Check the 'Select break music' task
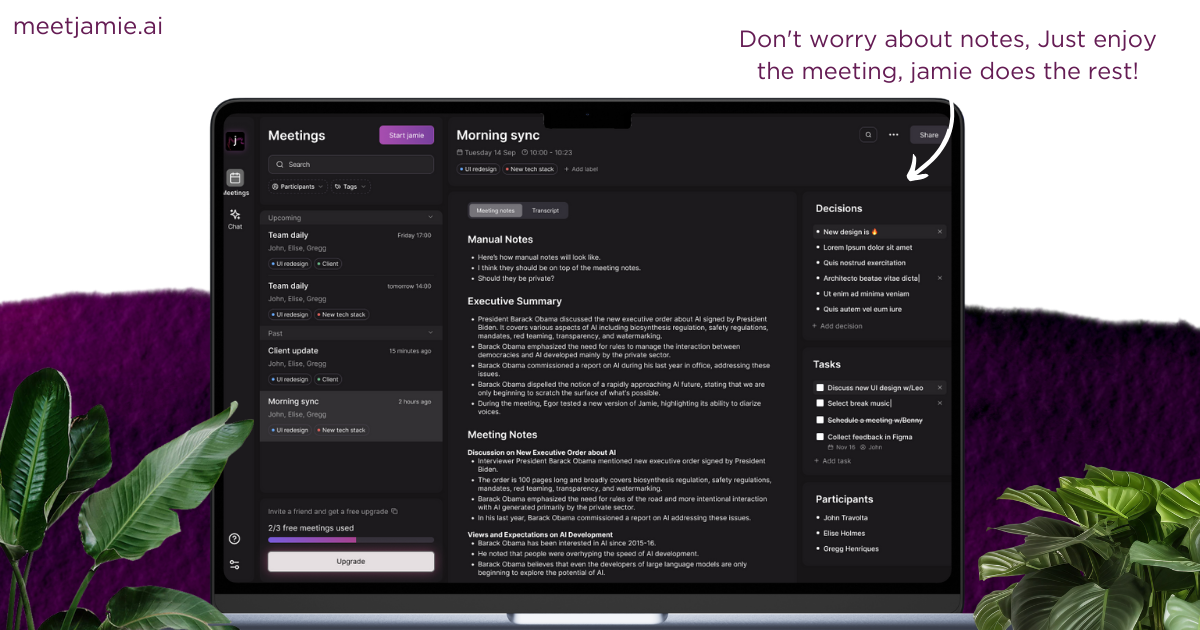The width and height of the screenshot is (1200, 630). coord(820,403)
